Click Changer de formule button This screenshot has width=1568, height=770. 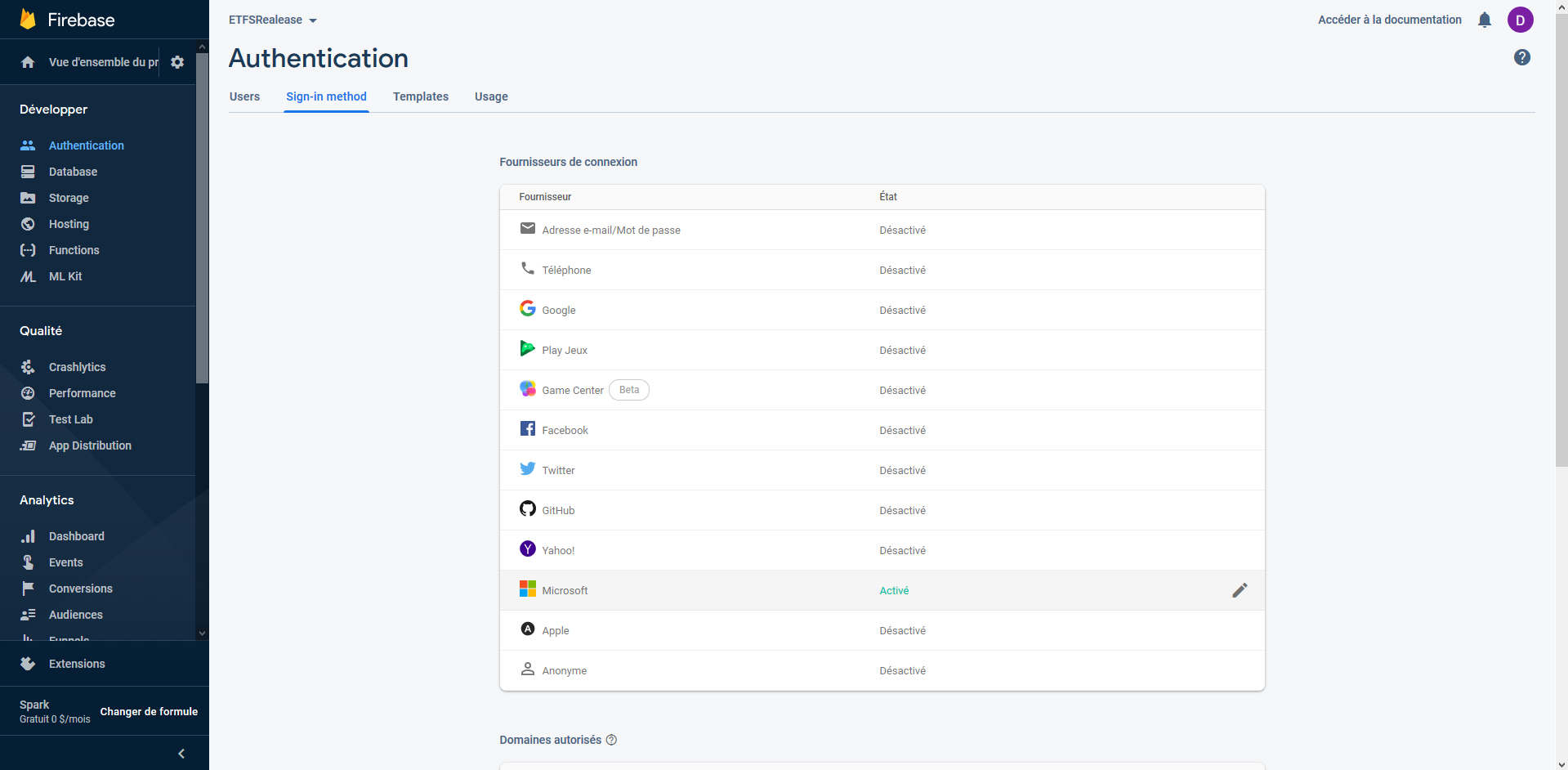(149, 712)
